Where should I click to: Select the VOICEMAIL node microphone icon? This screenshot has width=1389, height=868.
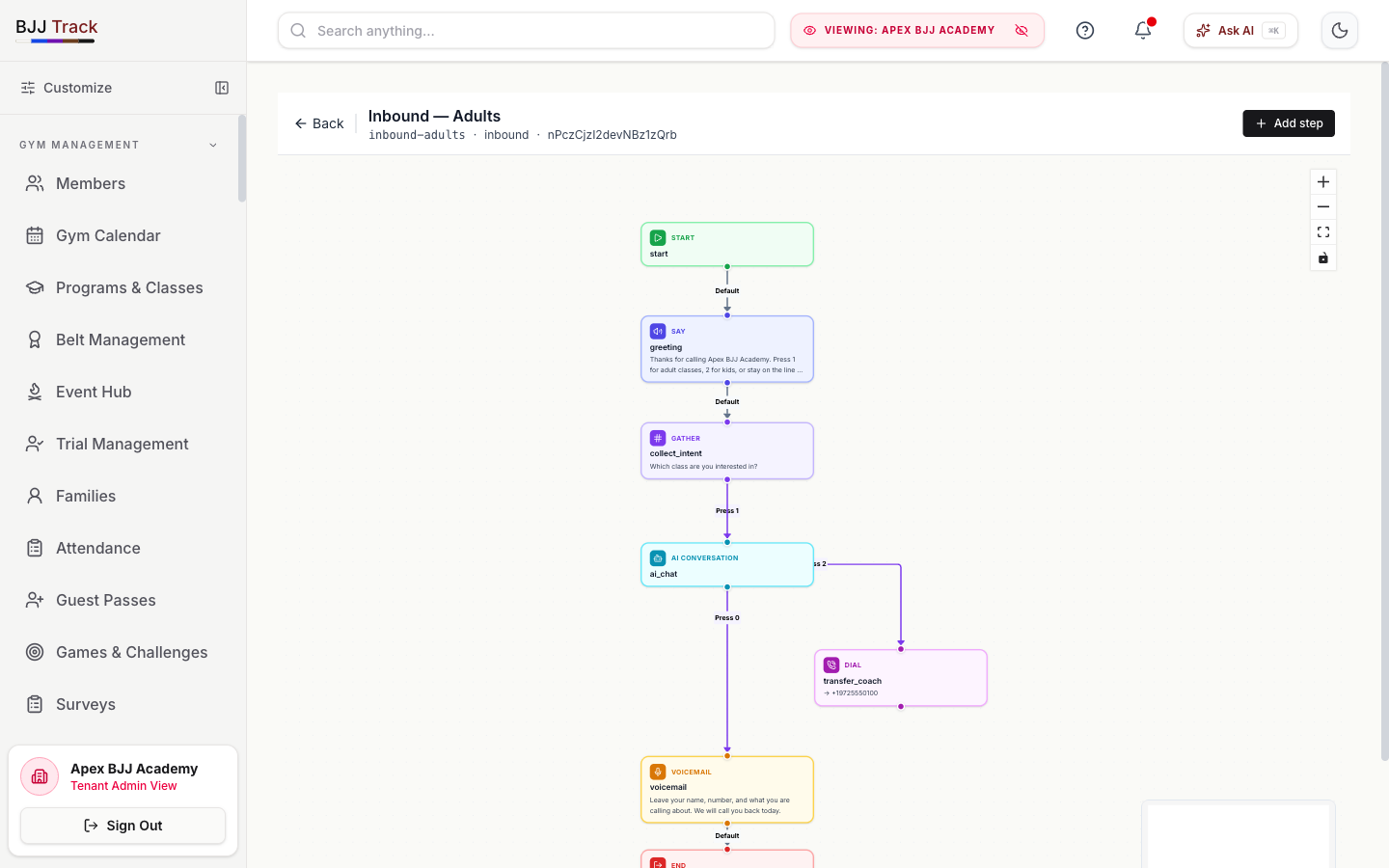[x=658, y=772]
